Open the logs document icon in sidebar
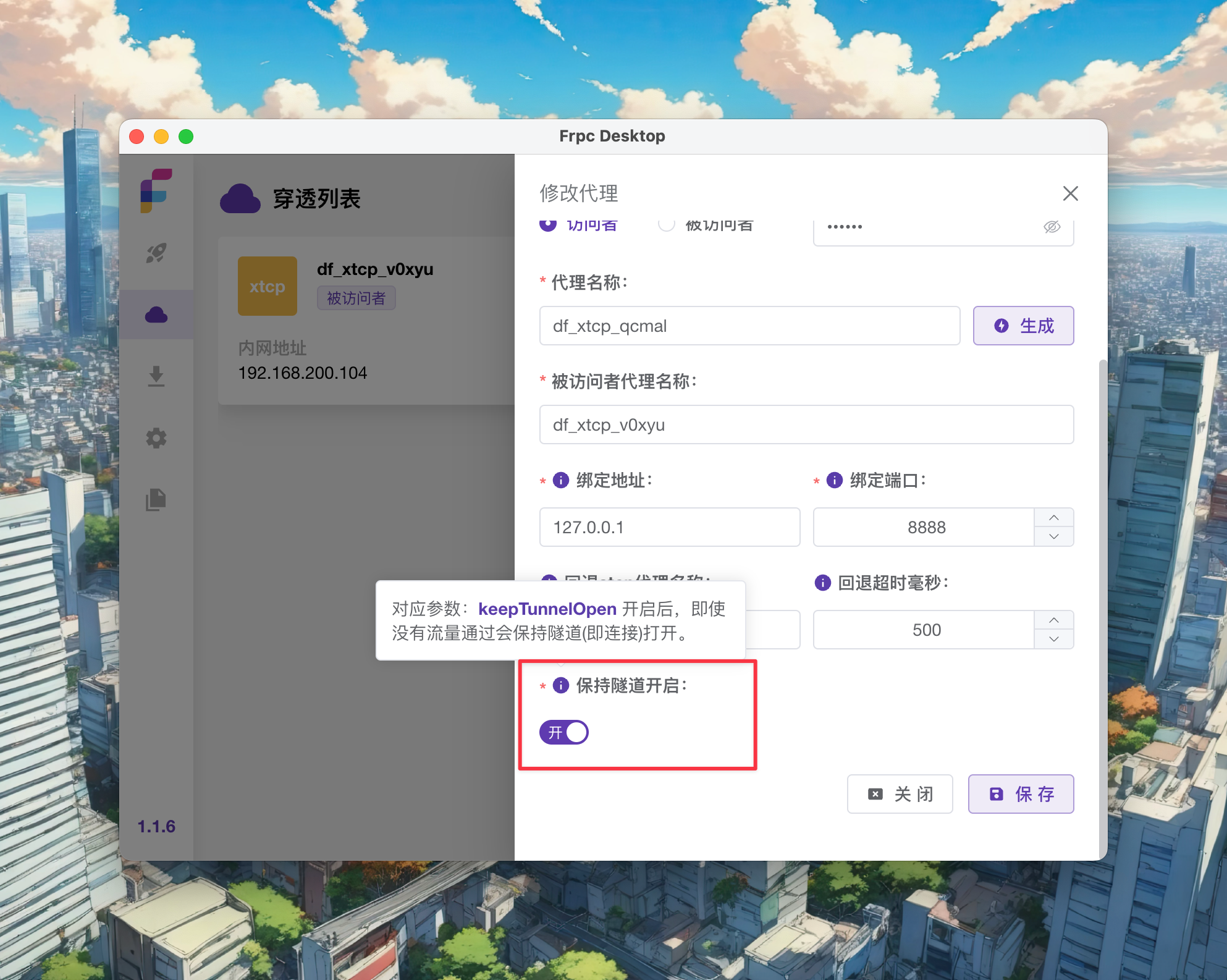 pyautogui.click(x=156, y=500)
